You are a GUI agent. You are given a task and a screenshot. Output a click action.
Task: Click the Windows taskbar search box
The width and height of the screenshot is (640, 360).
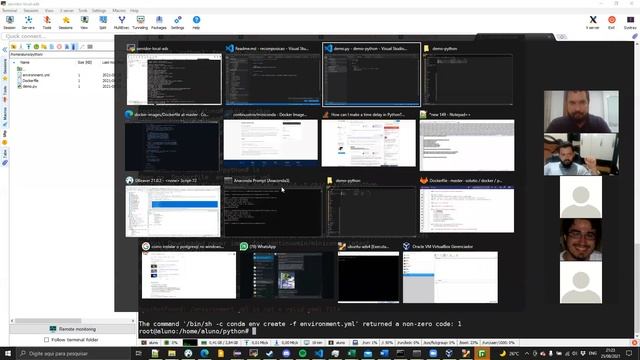[73, 353]
